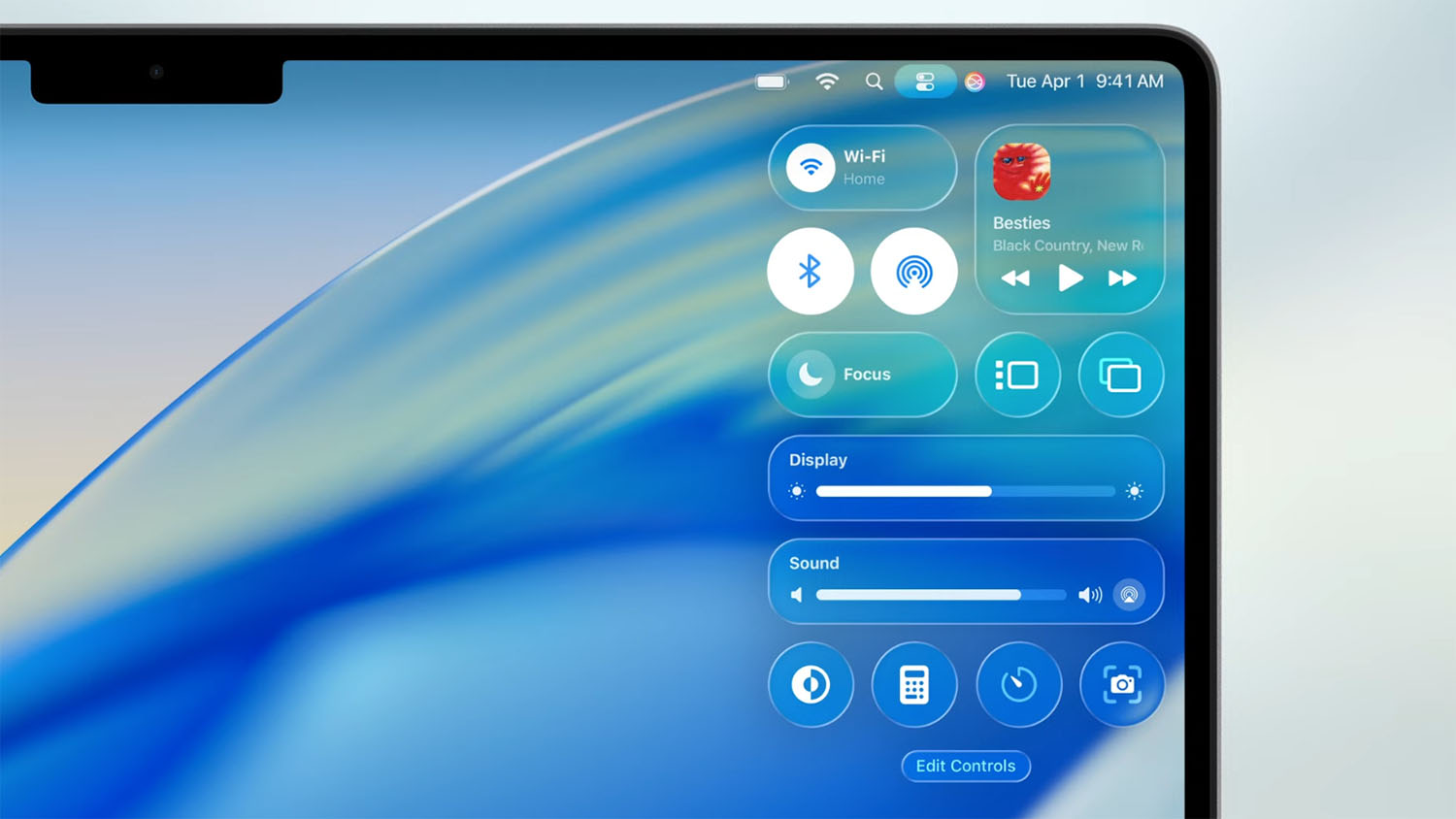
Task: Toggle AirDrop control
Action: pos(913,272)
